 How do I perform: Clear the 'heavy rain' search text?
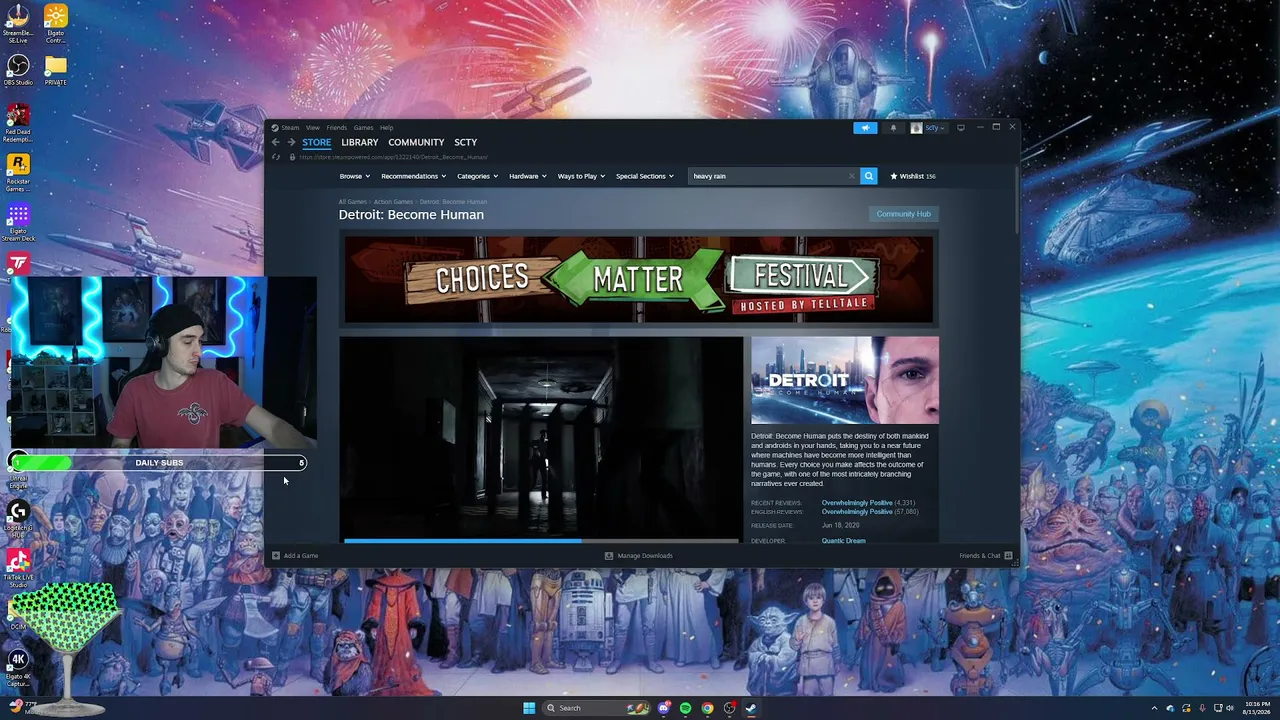pyautogui.click(x=852, y=176)
